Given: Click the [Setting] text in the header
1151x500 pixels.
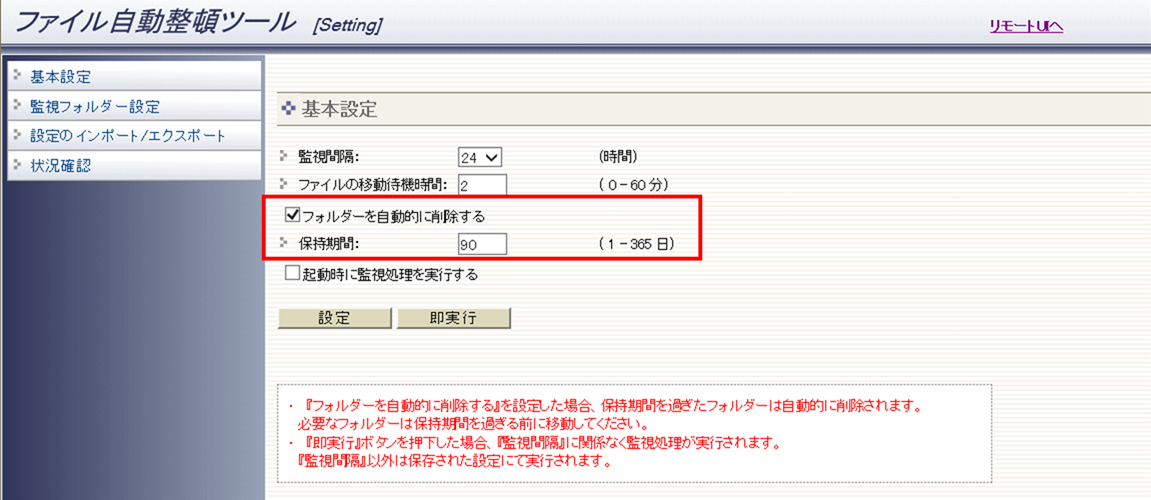Looking at the screenshot, I should [x=347, y=27].
